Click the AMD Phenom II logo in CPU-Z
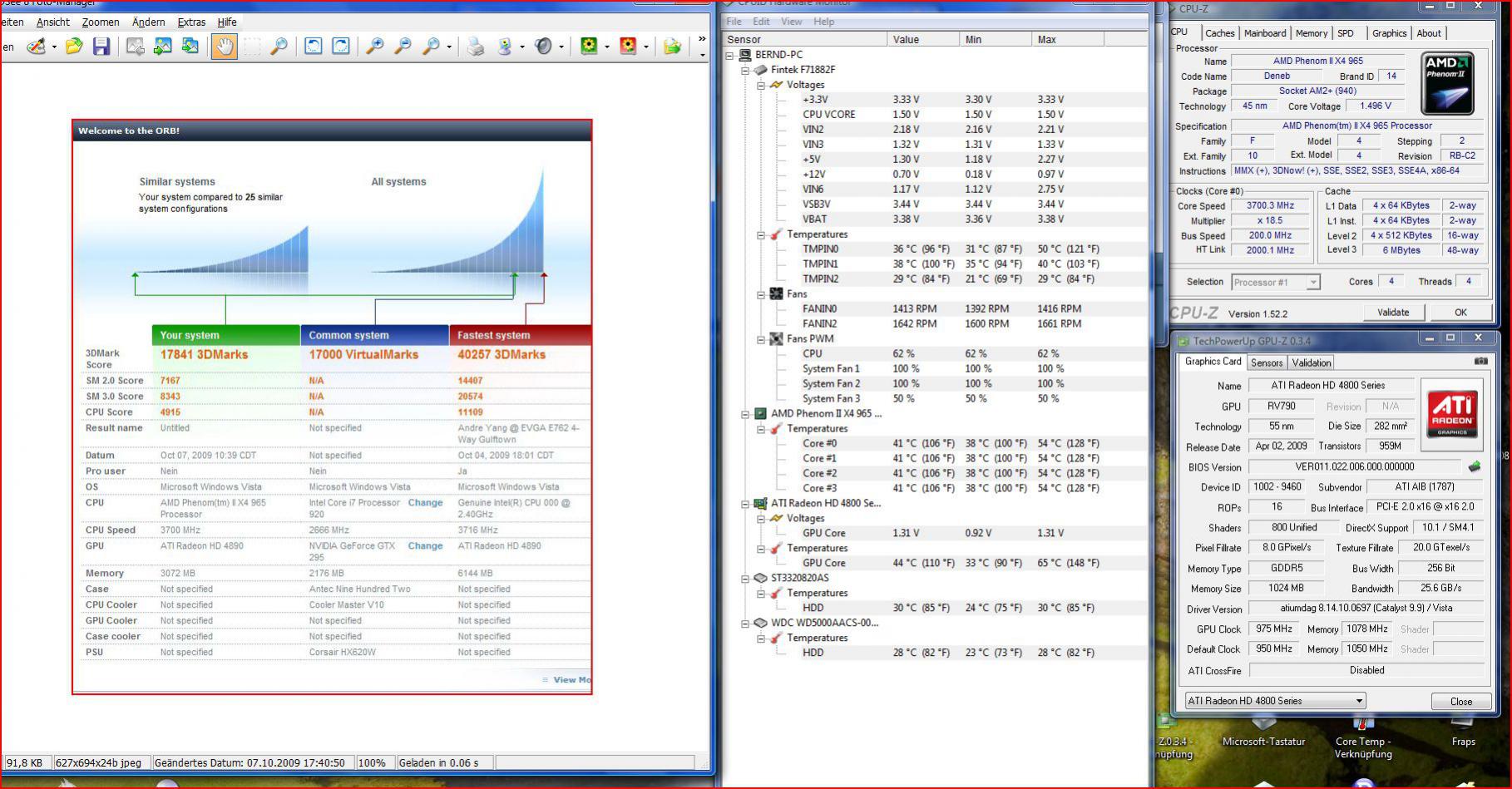Viewport: 1512px width, 789px height. [x=1448, y=83]
